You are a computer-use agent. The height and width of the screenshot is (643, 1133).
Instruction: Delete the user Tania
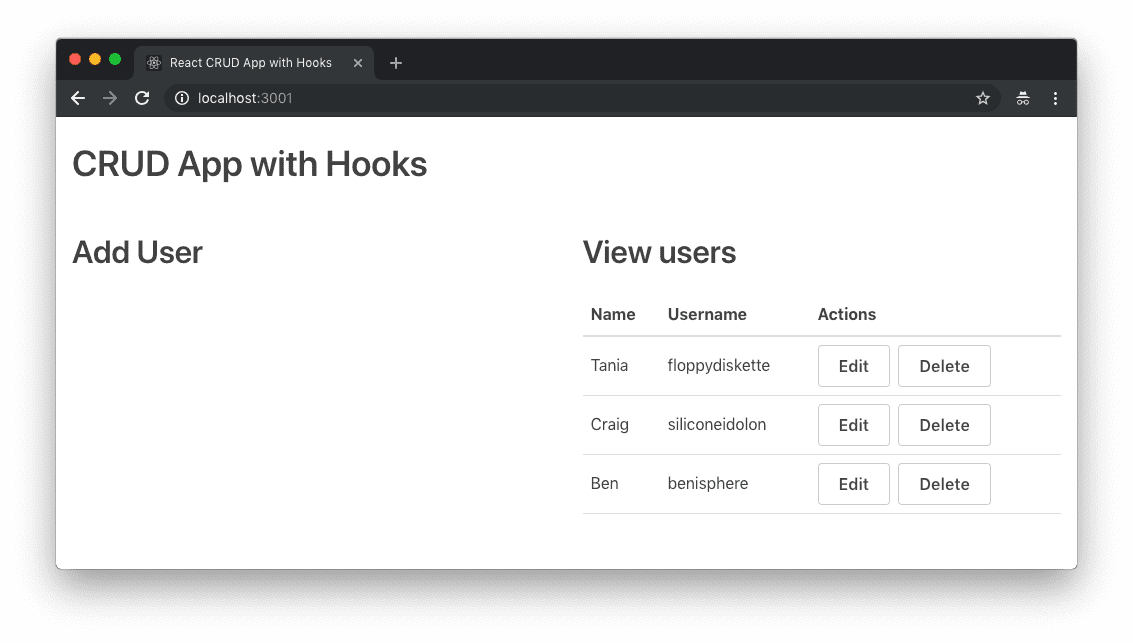(x=944, y=366)
